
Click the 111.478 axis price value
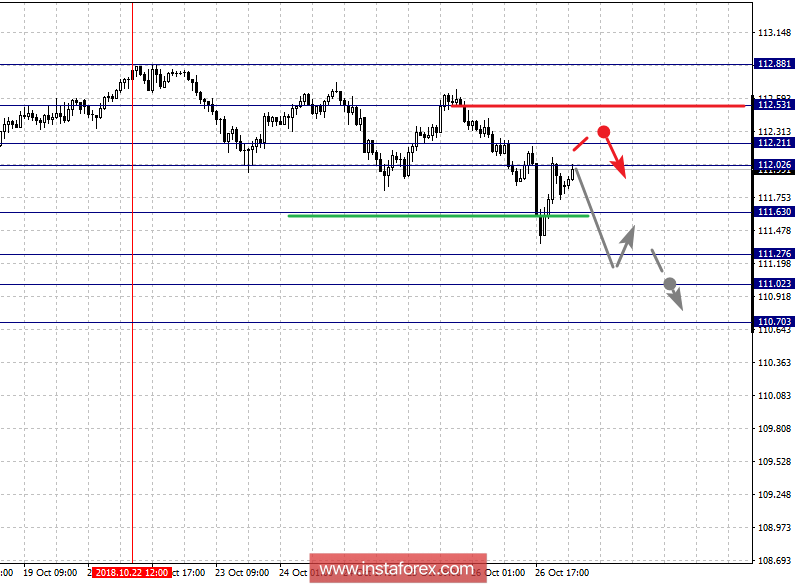click(774, 231)
